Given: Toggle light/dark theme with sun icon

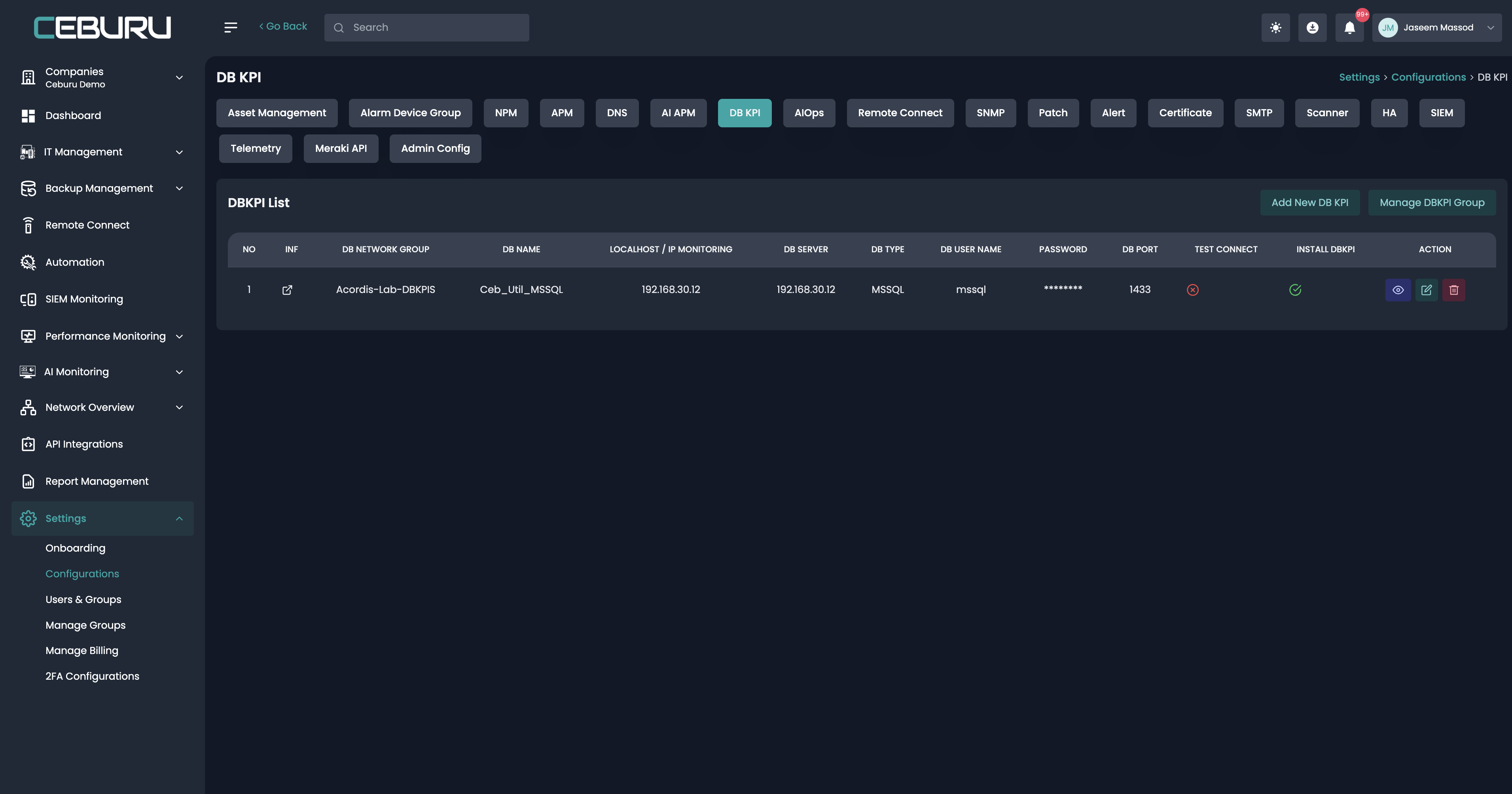Looking at the screenshot, I should [x=1275, y=28].
